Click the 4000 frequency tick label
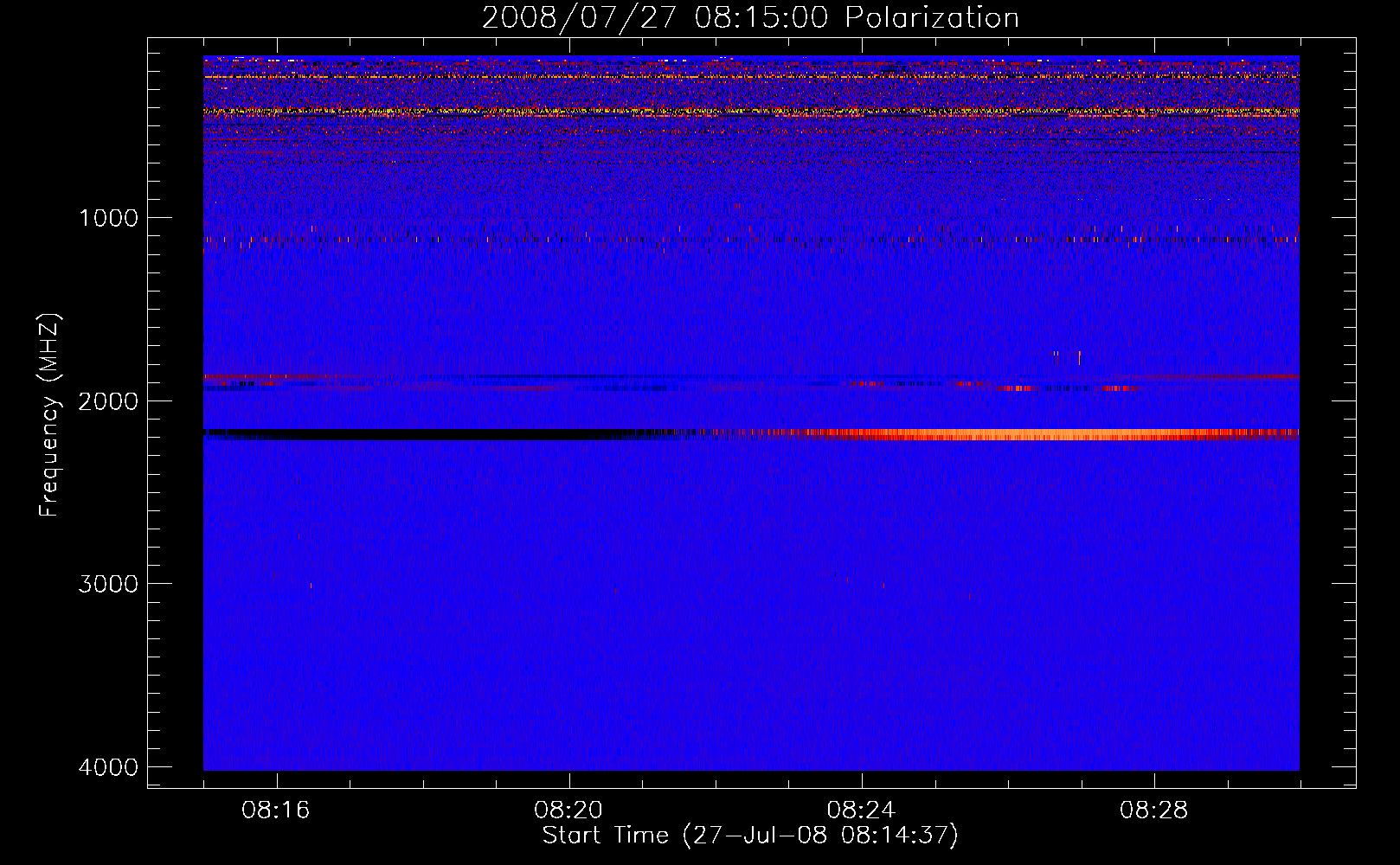1400x865 pixels. click(109, 767)
